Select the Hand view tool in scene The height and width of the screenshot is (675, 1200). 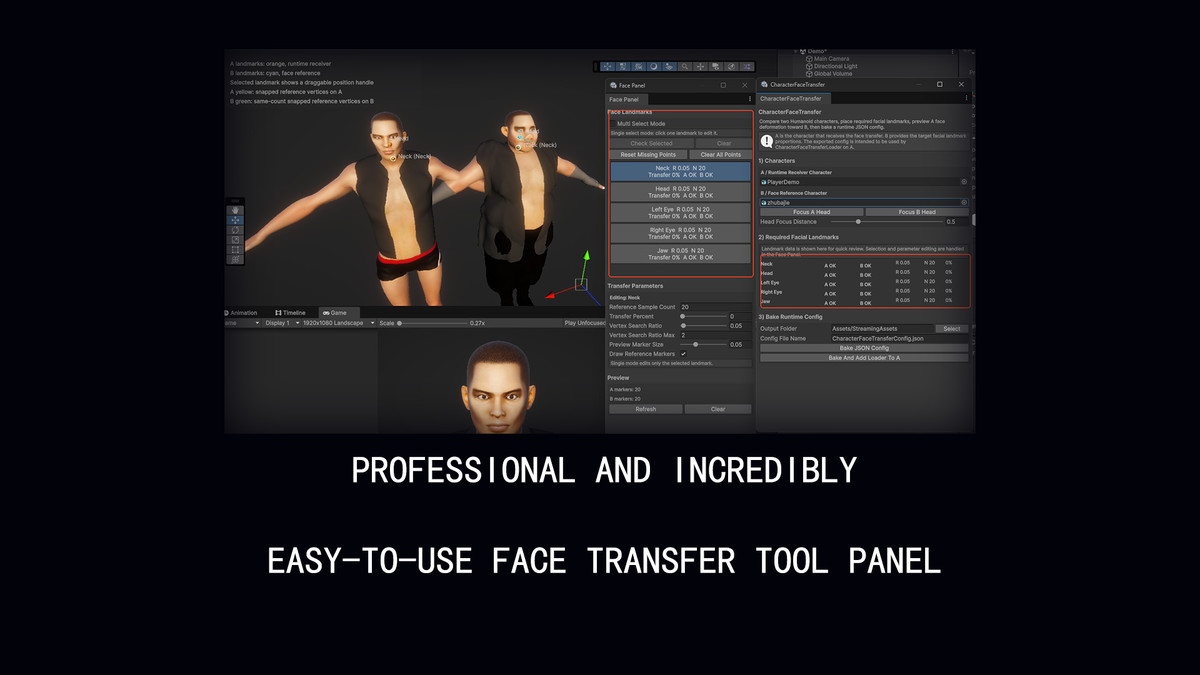pyautogui.click(x=236, y=209)
